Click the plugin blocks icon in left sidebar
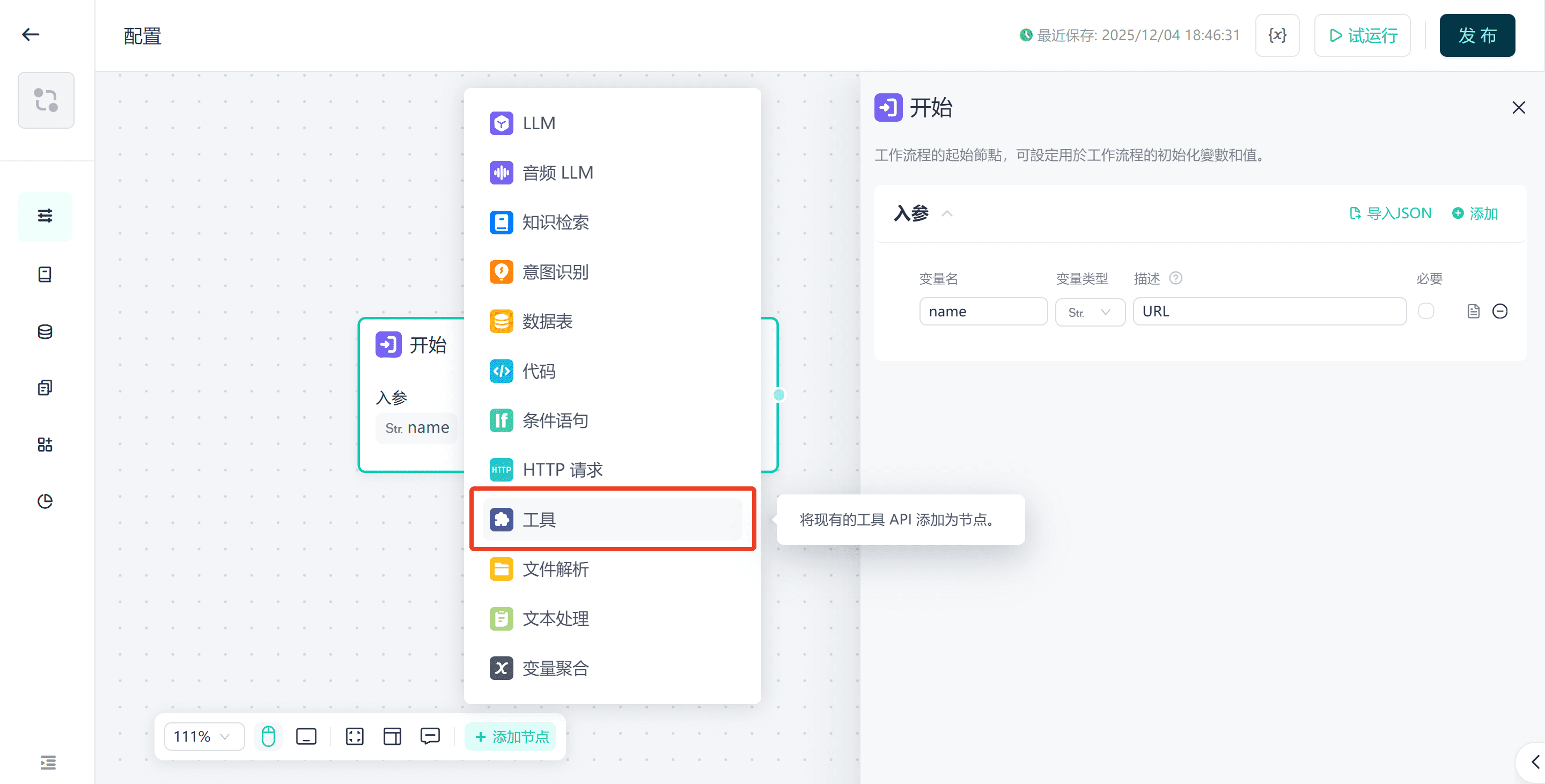The width and height of the screenshot is (1545, 784). [x=45, y=444]
